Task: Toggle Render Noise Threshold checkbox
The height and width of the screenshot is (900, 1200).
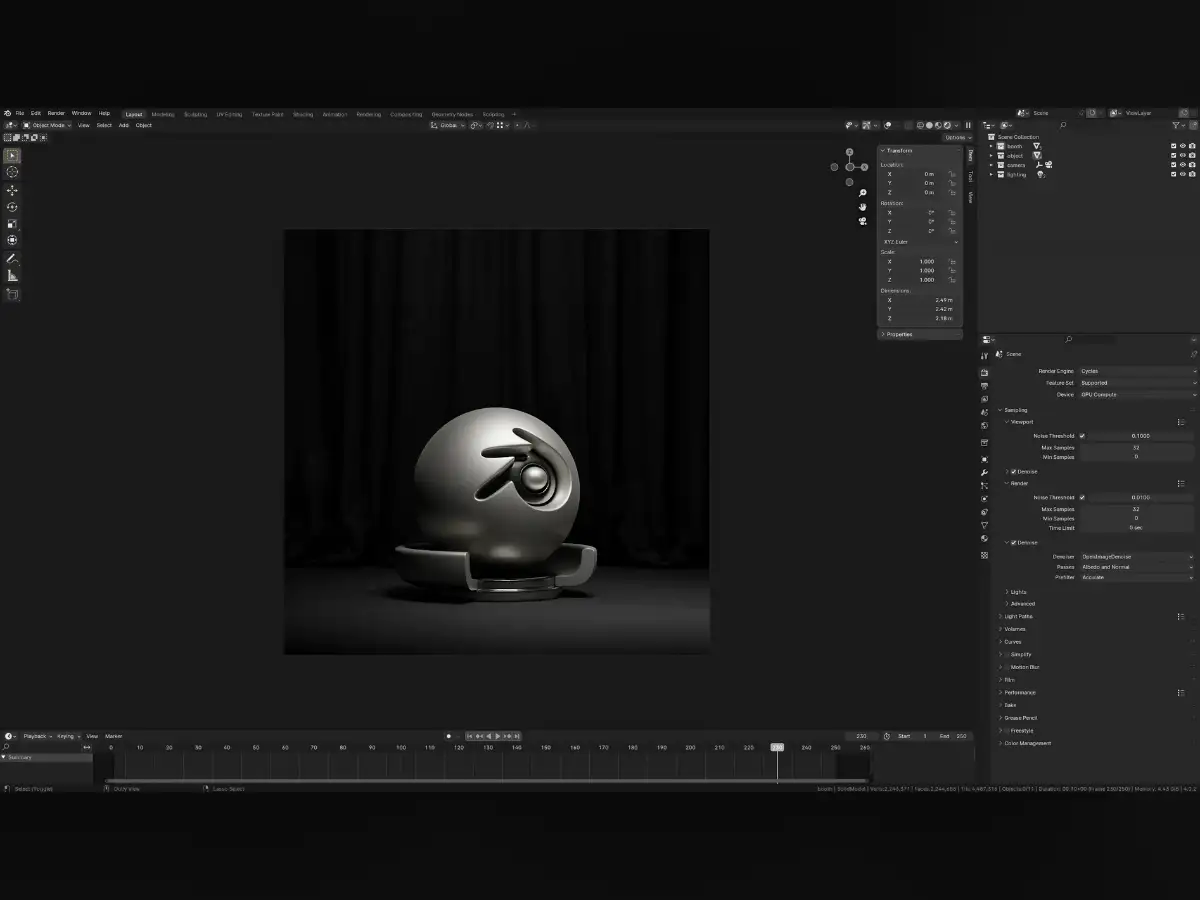Action: pyautogui.click(x=1082, y=497)
